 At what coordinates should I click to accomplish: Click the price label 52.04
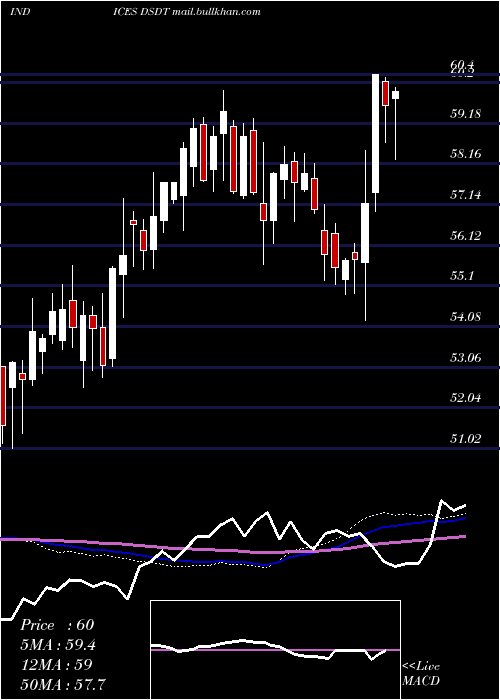point(466,398)
